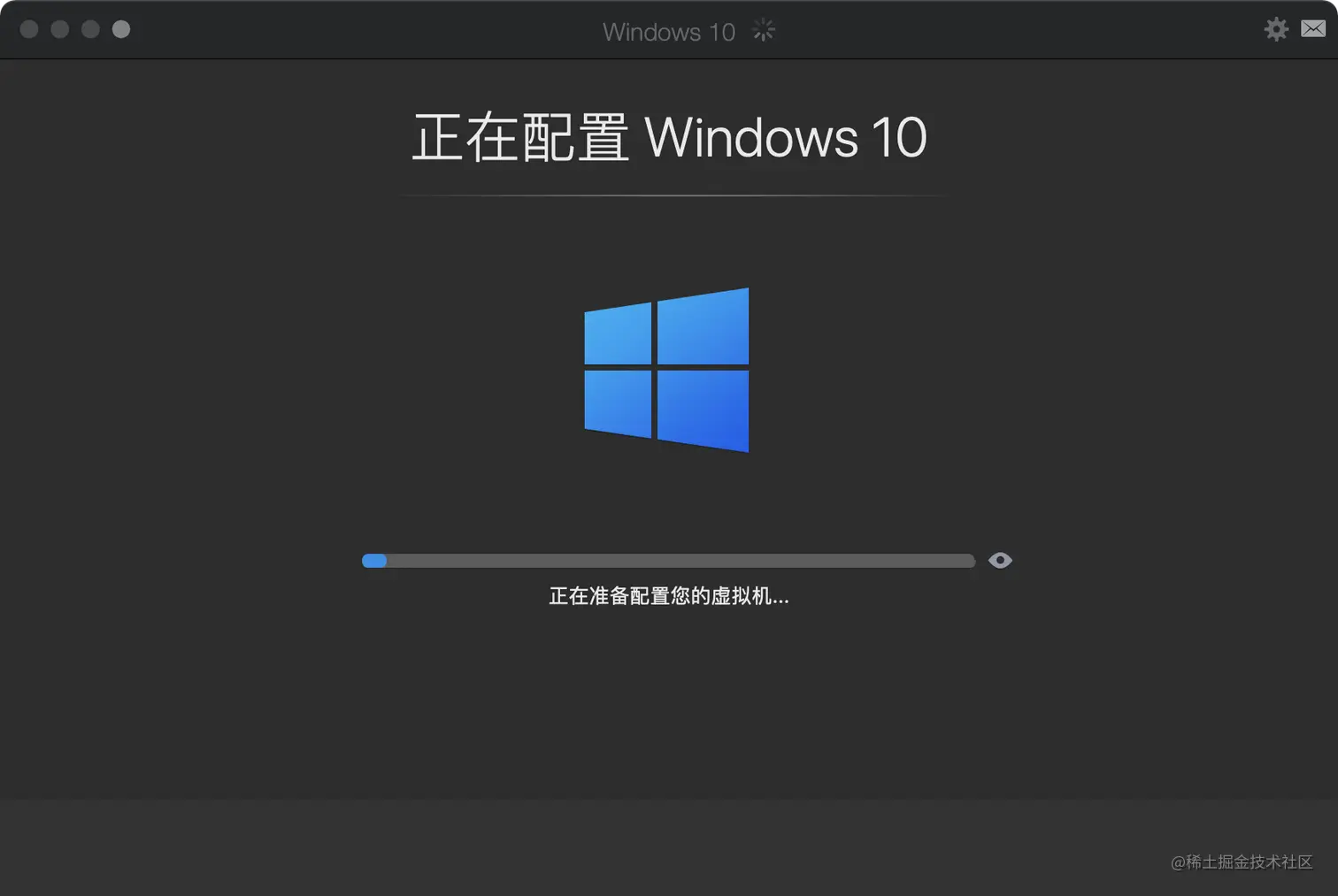Click the envelope mail icon

[x=1313, y=29]
